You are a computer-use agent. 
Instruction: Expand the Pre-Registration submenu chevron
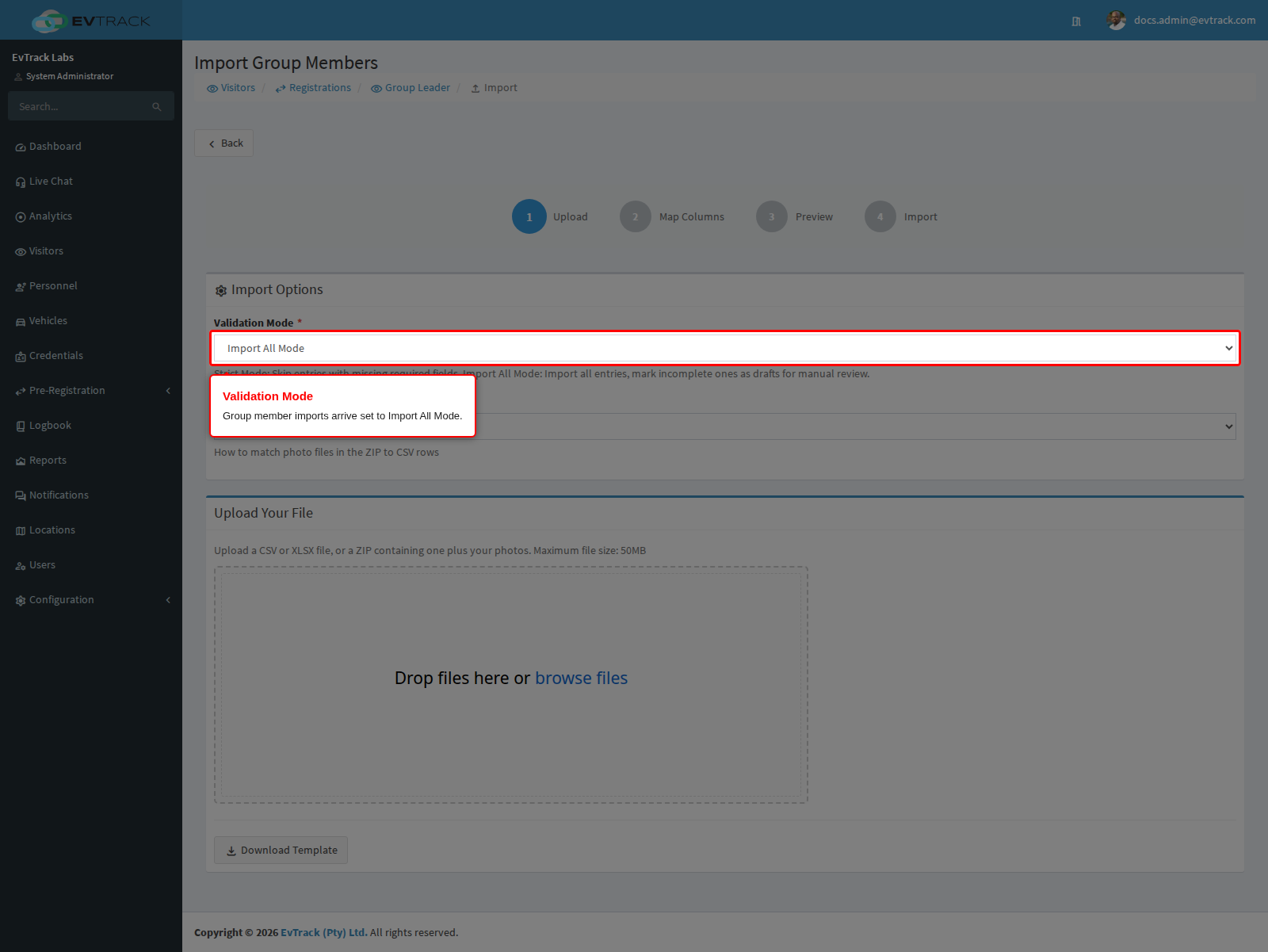(x=168, y=391)
